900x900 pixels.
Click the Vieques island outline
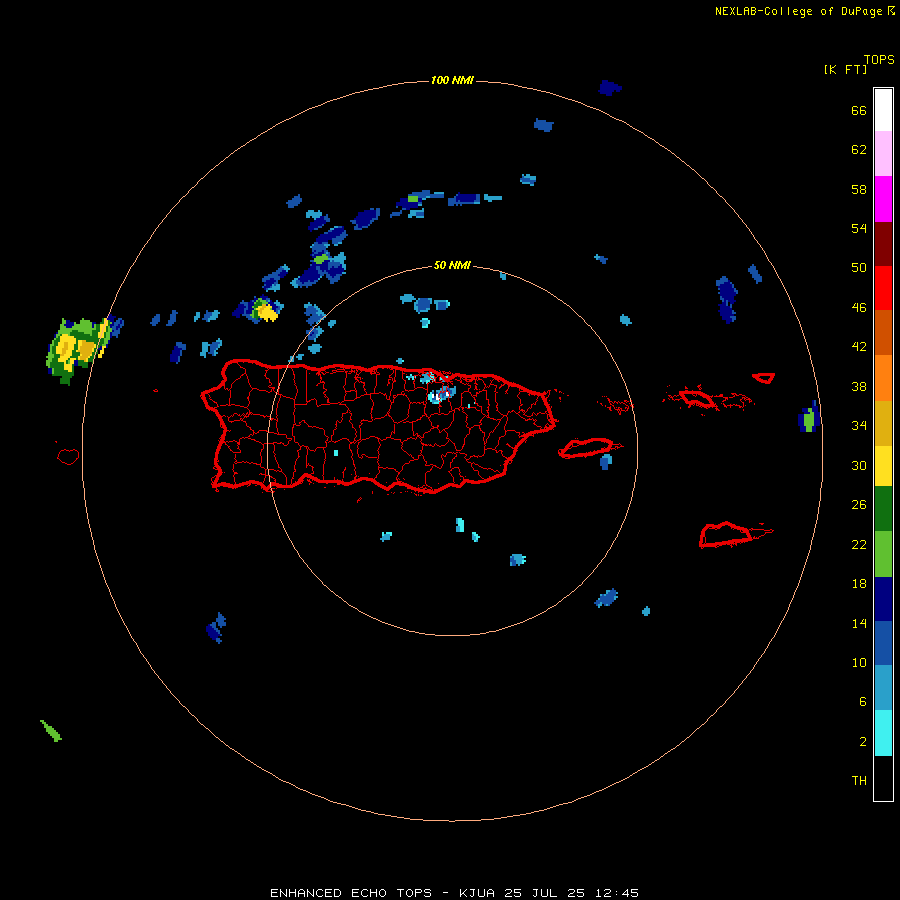click(587, 448)
